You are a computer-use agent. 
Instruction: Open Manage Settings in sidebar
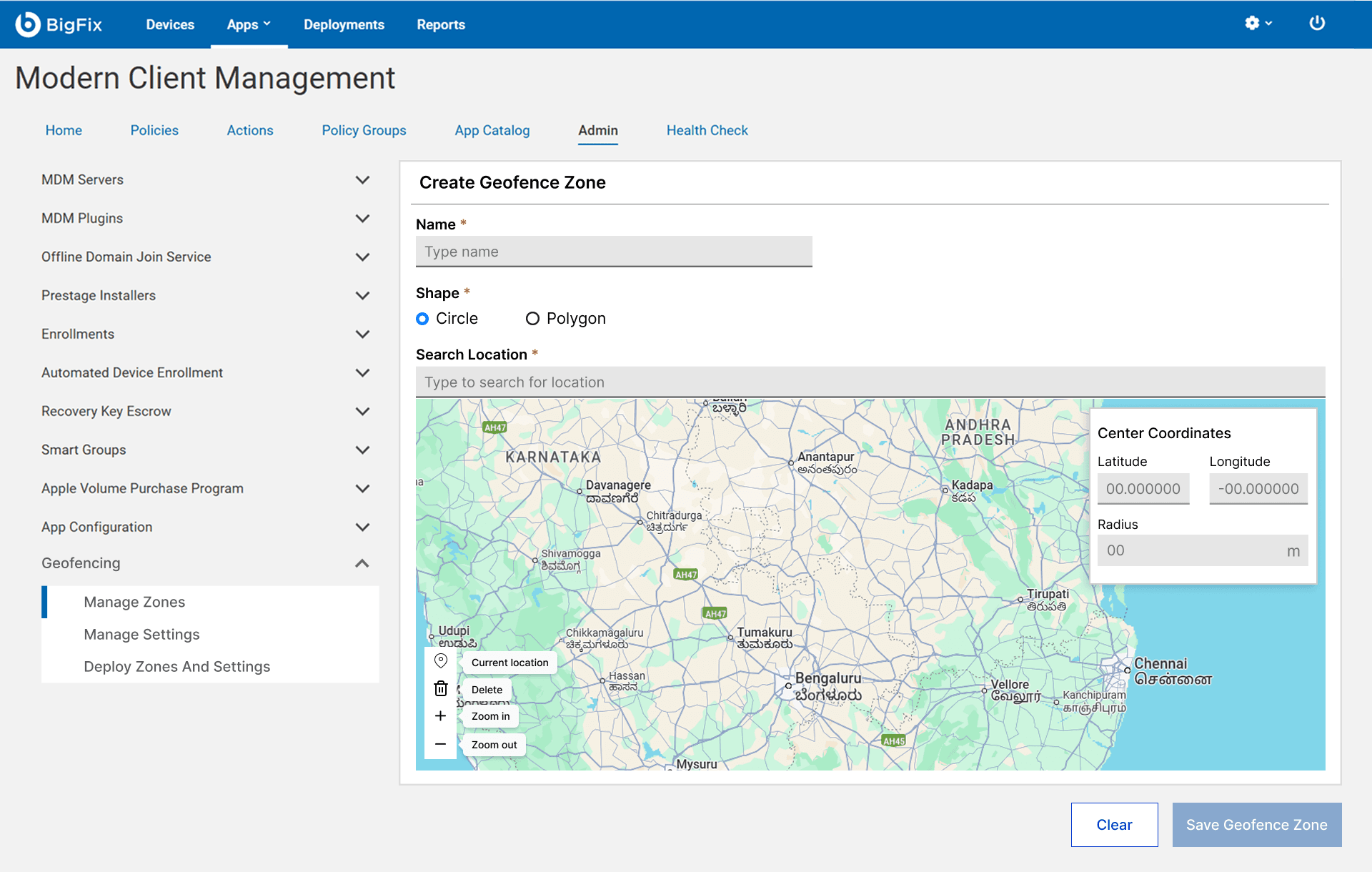pyautogui.click(x=210, y=634)
